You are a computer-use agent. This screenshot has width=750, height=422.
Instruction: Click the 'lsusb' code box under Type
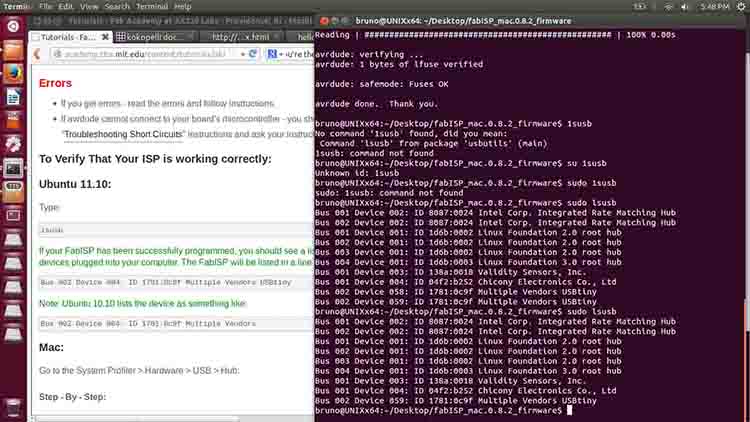pyautogui.click(x=176, y=230)
